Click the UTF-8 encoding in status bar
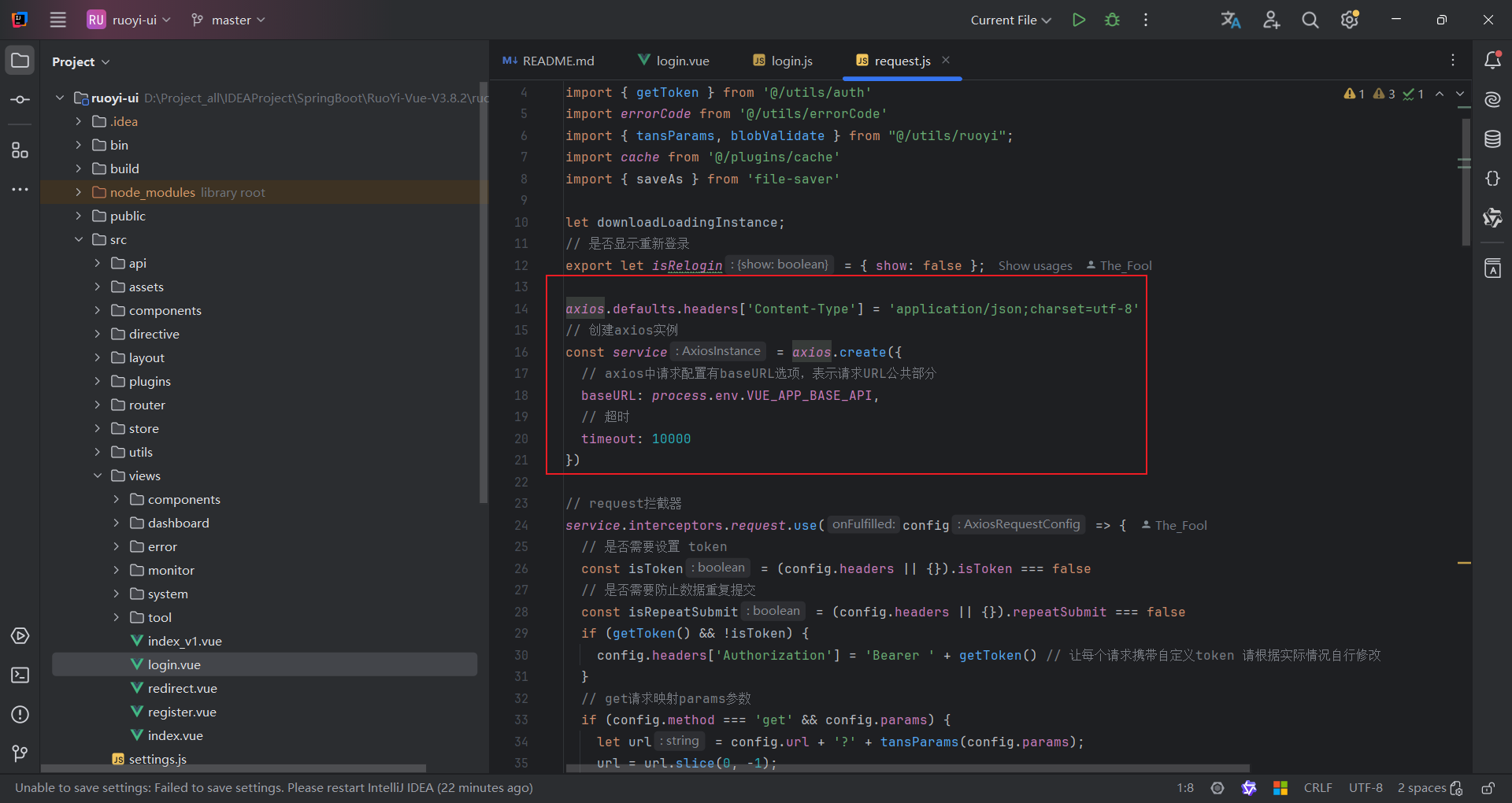The height and width of the screenshot is (803, 1512). click(1365, 788)
